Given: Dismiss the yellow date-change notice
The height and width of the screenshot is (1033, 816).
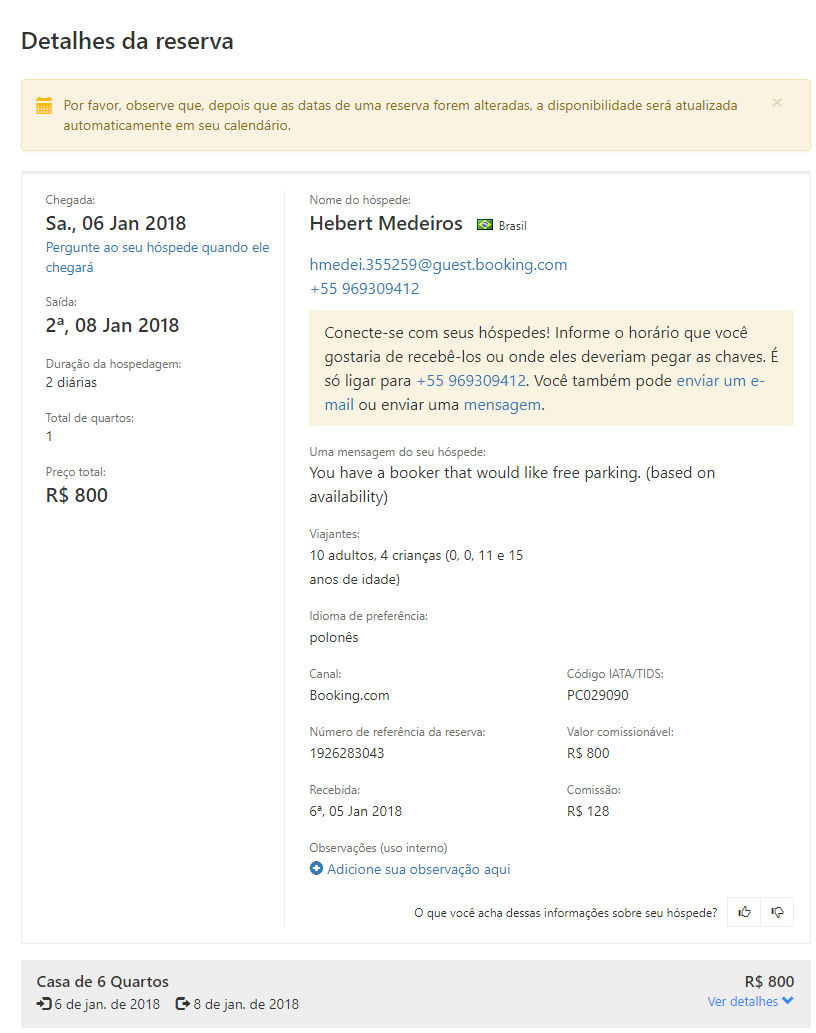Looking at the screenshot, I should [x=777, y=103].
